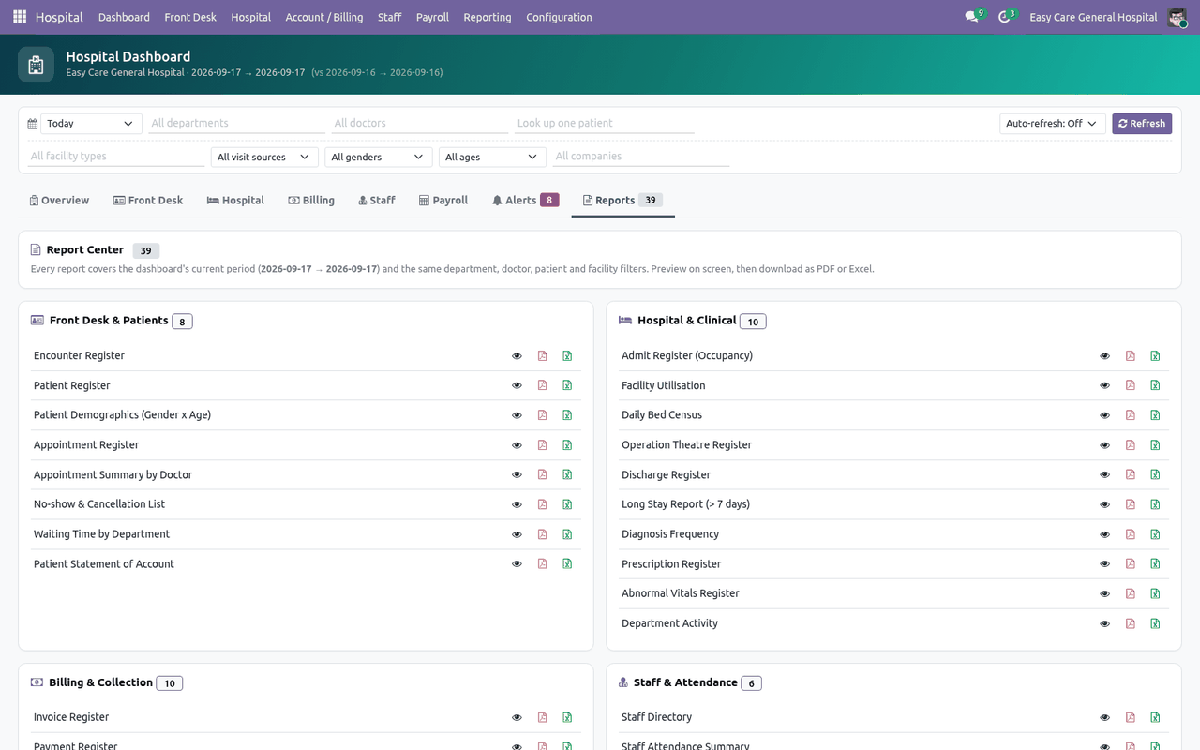Open the apps grid menu icon
1200x750 pixels.
point(19,17)
